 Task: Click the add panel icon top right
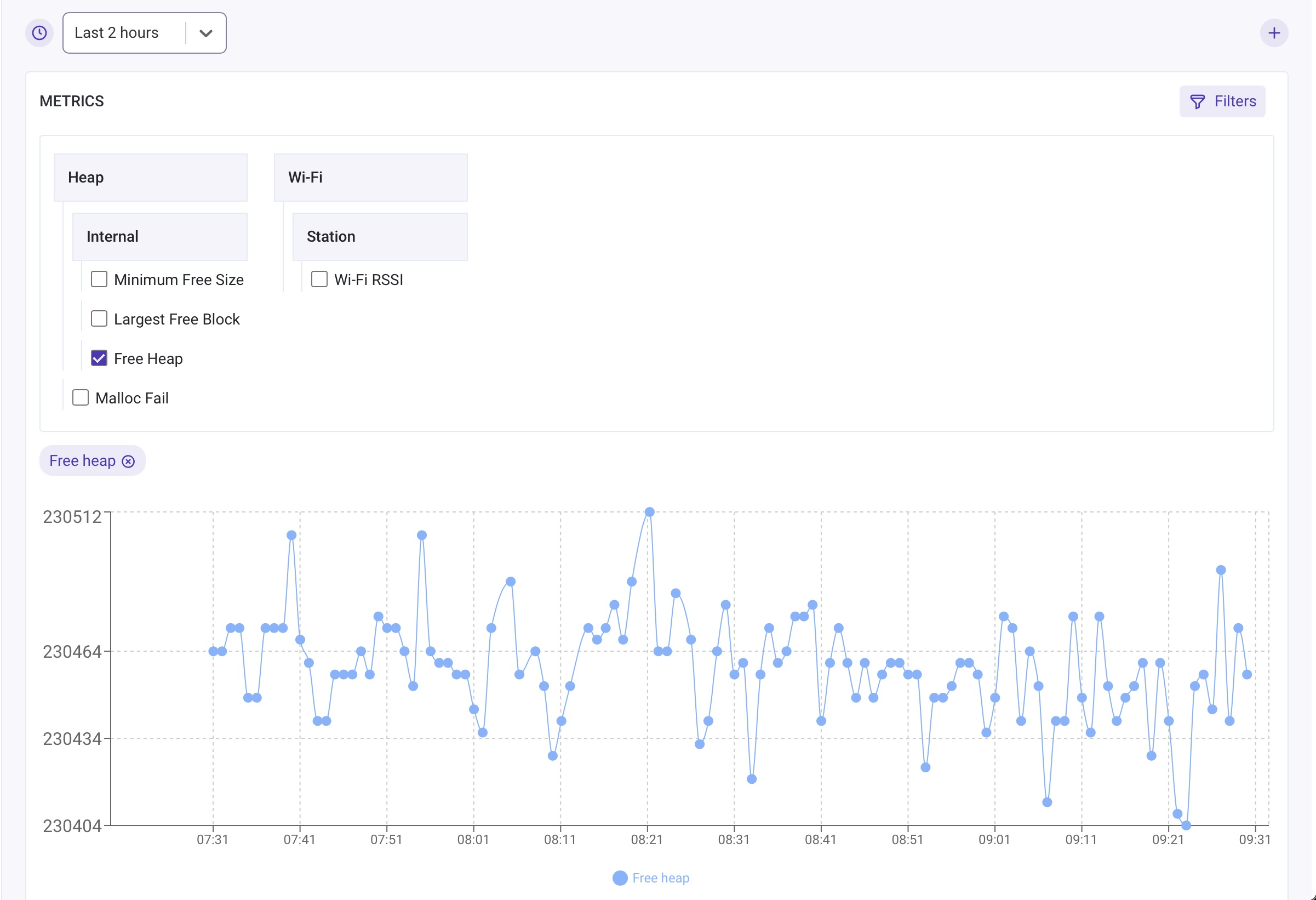click(1275, 32)
